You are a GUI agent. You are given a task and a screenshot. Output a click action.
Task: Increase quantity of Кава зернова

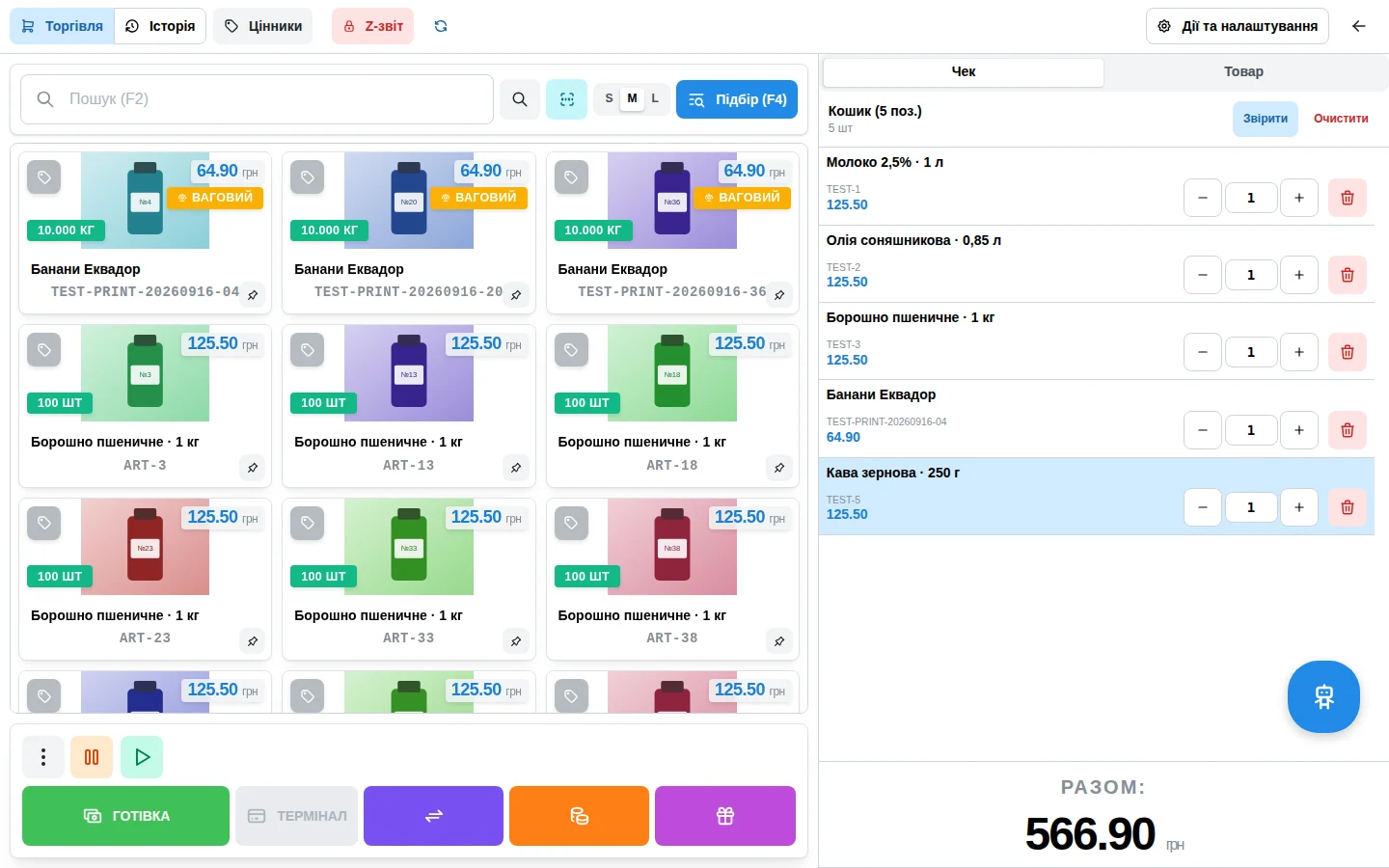1299,507
